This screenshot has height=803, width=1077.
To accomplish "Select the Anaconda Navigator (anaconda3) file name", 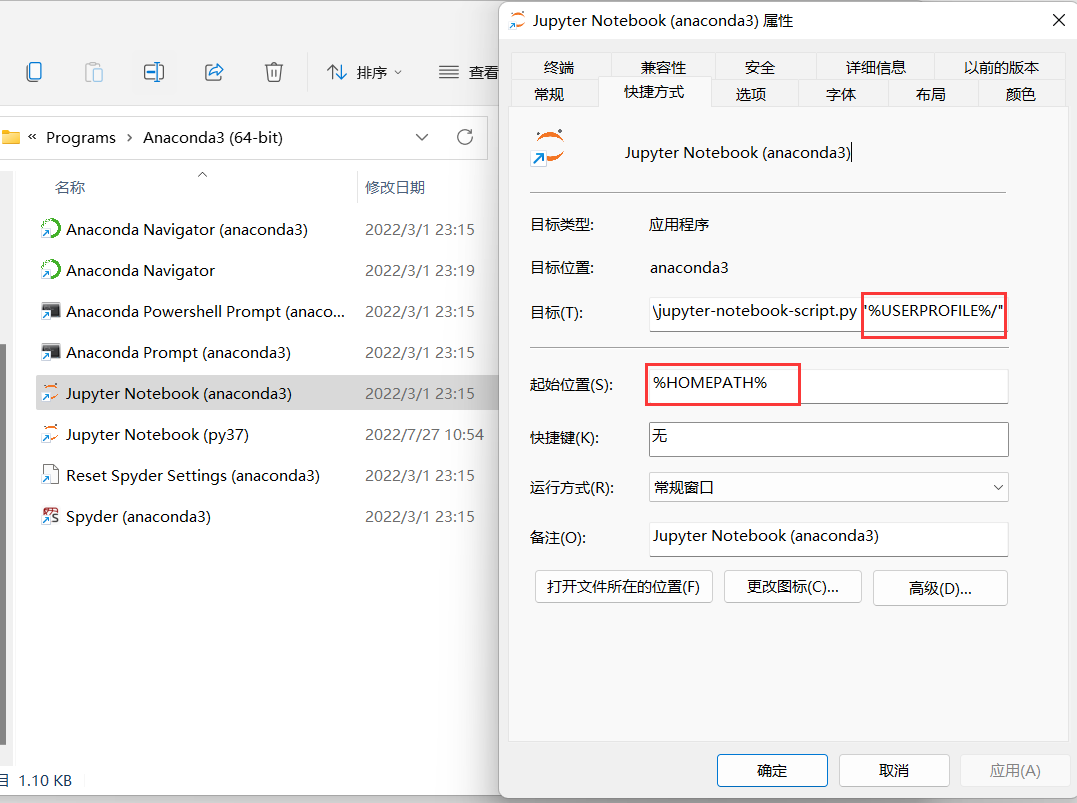I will pos(187,229).
